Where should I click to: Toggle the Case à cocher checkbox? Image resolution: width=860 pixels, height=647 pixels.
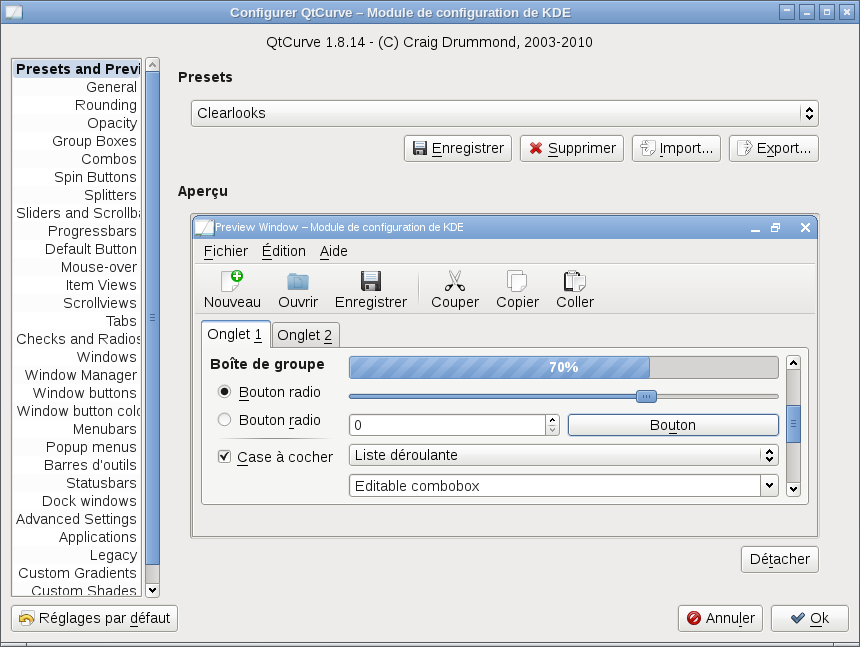click(224, 456)
